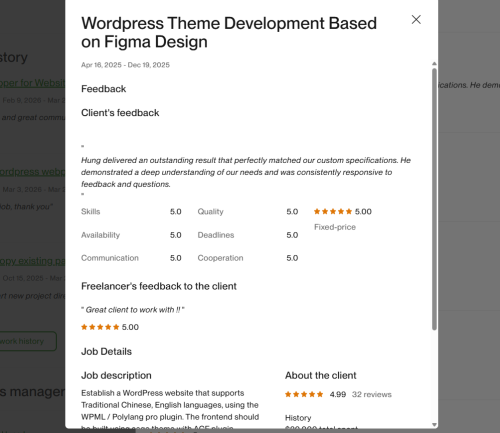Click the dialog scrollbar down arrow
Screen dimensions: 500x433
[x=434, y=425]
